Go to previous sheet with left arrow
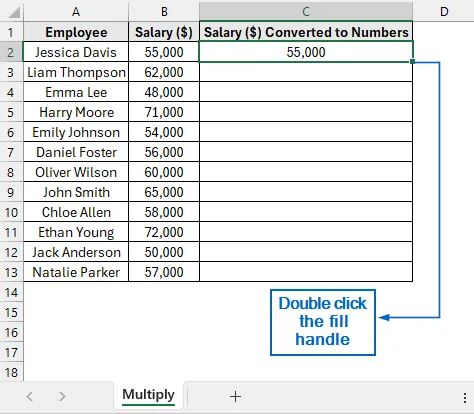Screen dimensions: 474x414 [x=30, y=396]
